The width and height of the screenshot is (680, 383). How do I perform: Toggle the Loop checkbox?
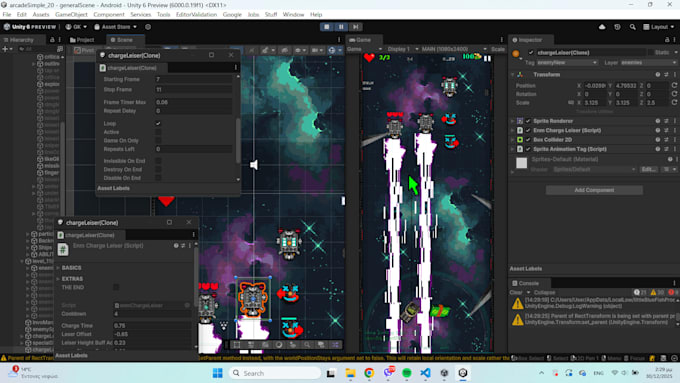[x=158, y=124]
